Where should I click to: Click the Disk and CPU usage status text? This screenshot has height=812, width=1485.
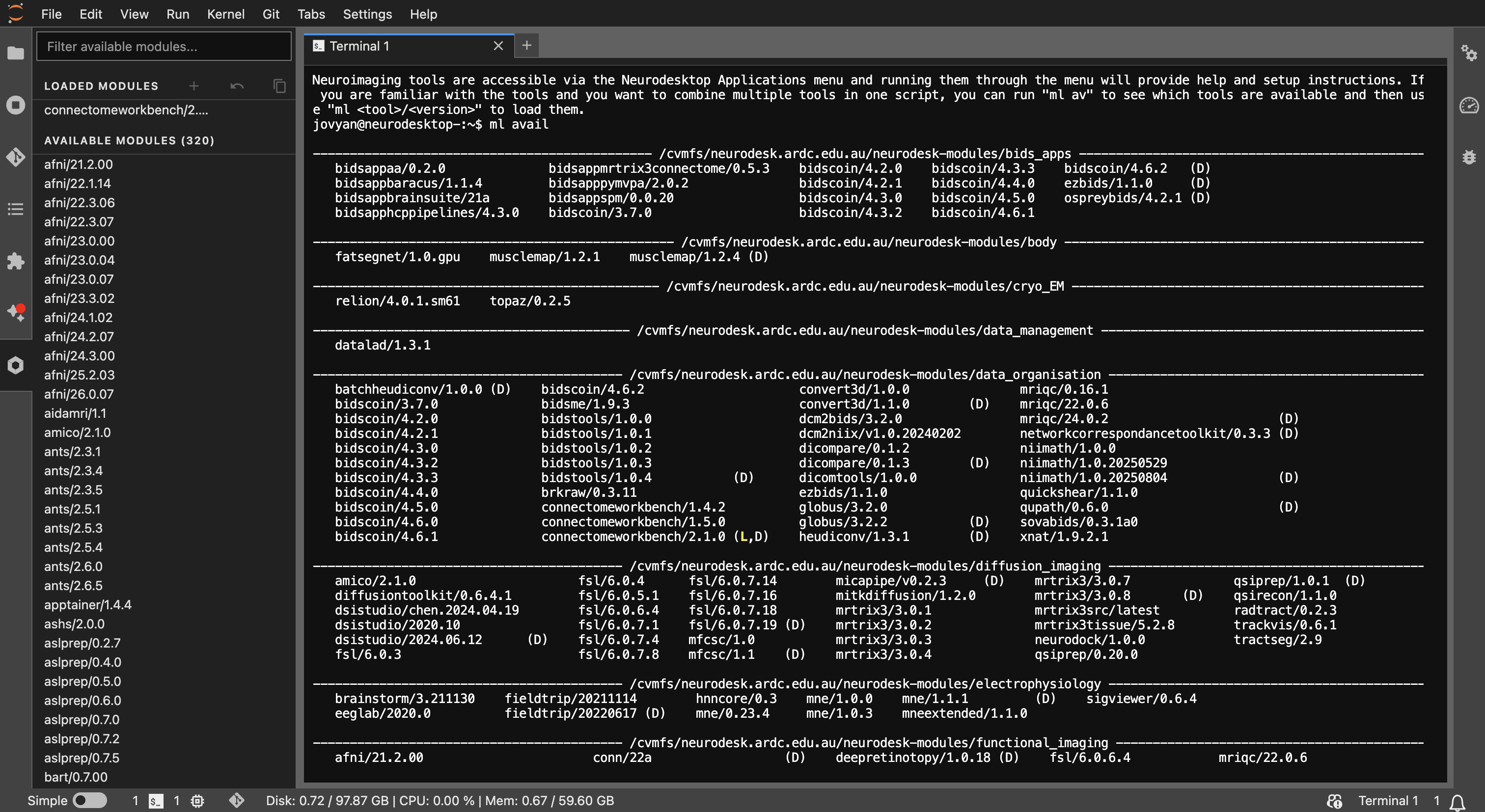440,801
